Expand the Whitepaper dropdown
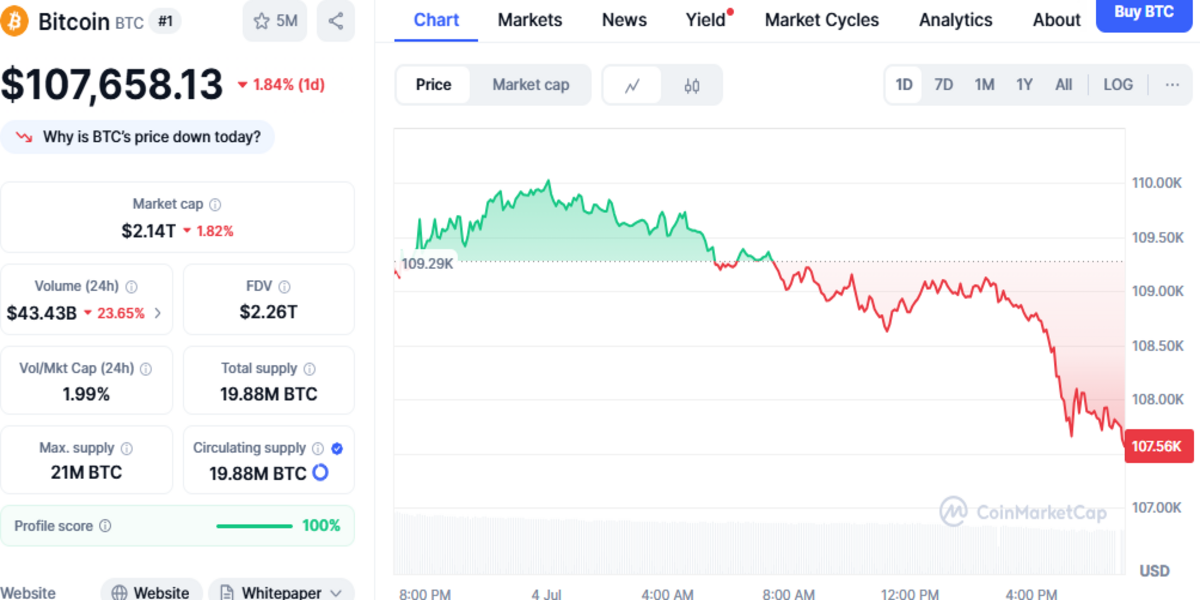1200x600 pixels. tap(336, 593)
